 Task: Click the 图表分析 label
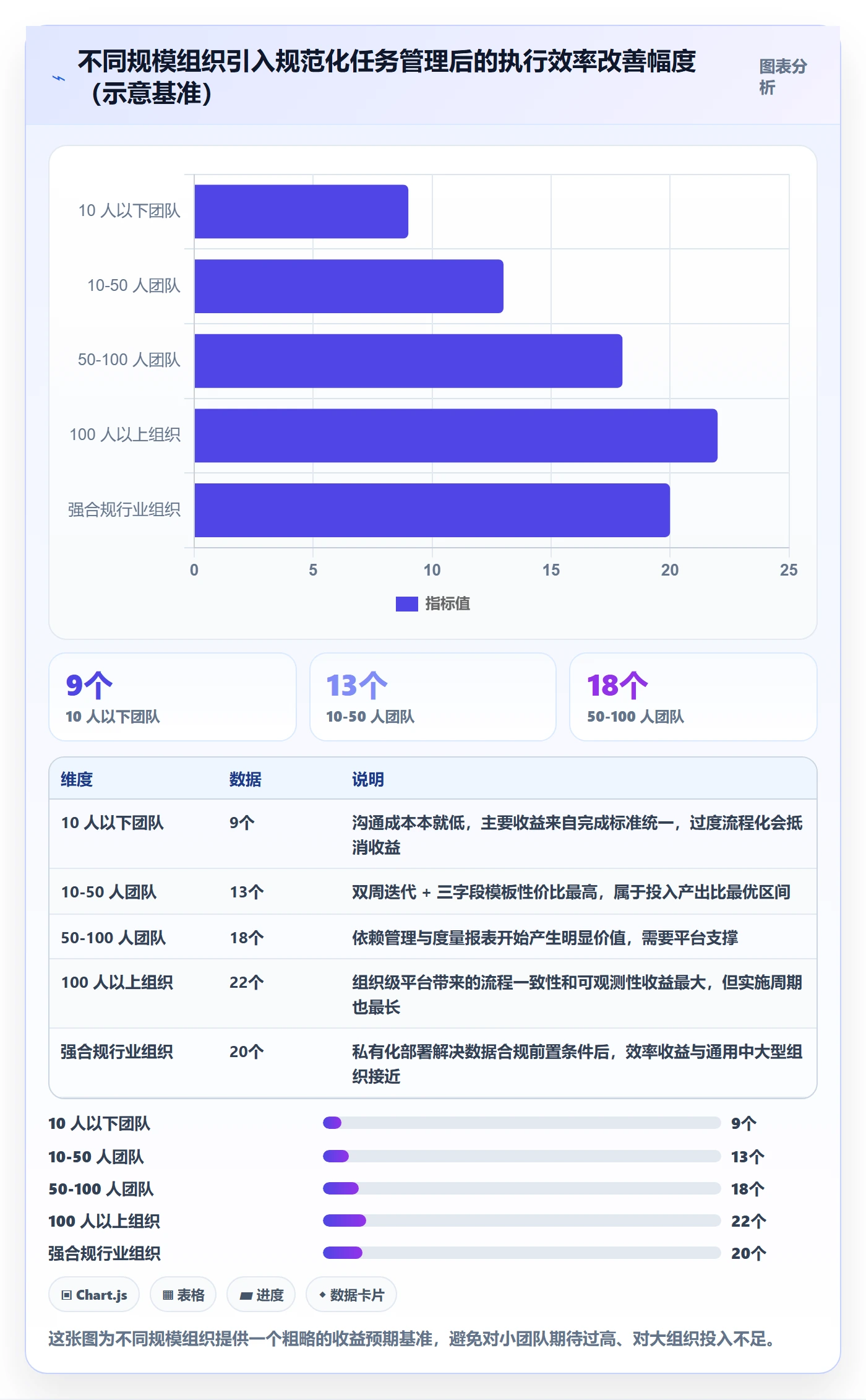point(783,77)
